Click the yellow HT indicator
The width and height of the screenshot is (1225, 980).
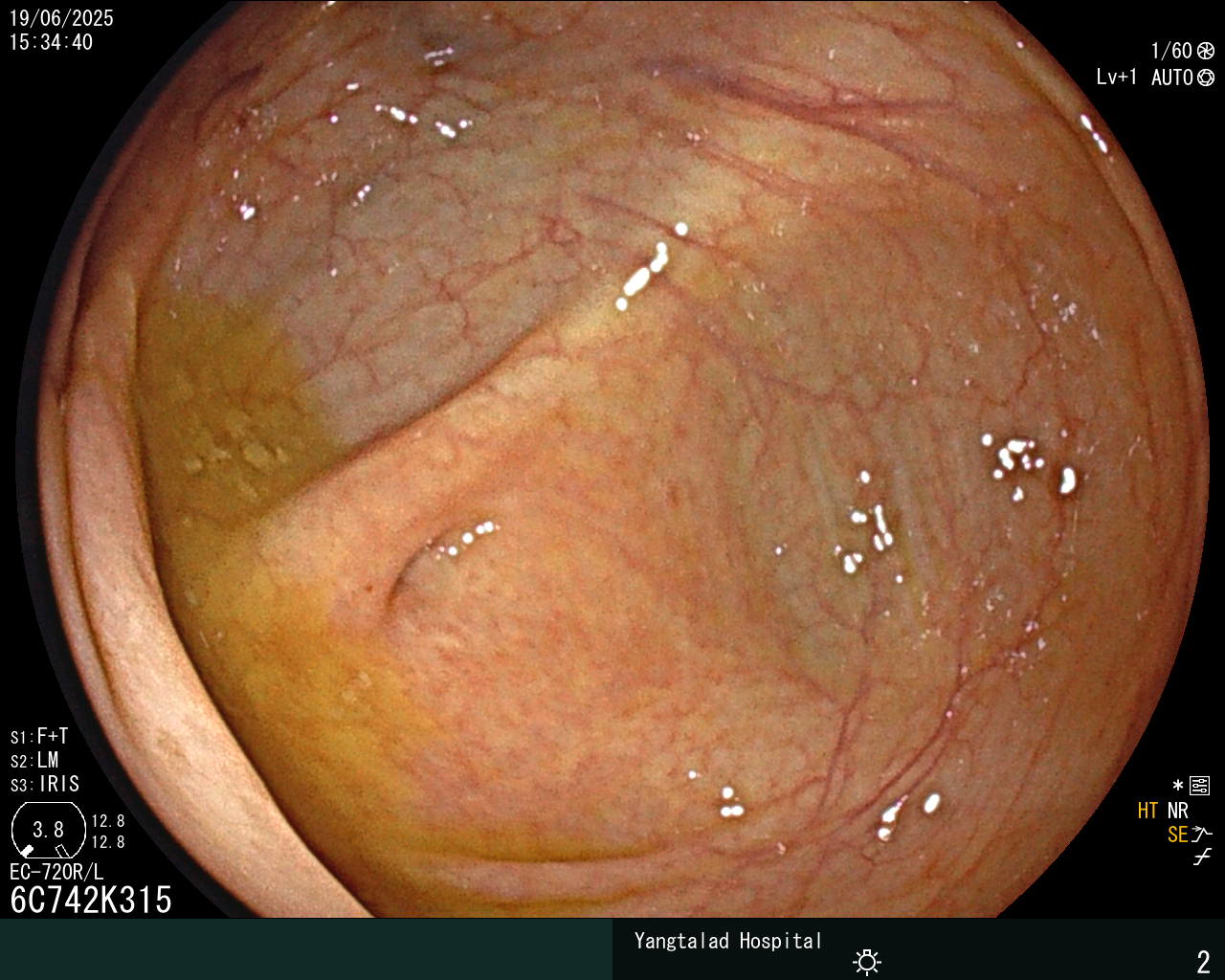(1148, 812)
